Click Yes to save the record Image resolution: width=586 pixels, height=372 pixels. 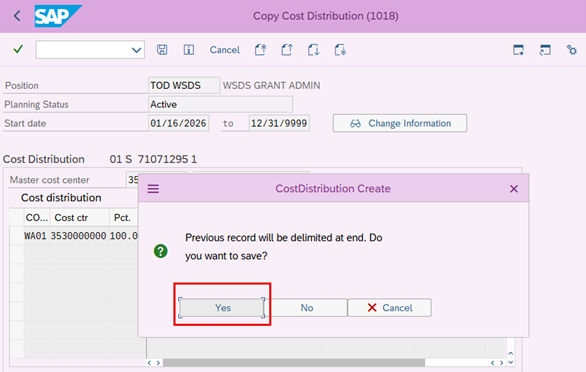pos(222,308)
